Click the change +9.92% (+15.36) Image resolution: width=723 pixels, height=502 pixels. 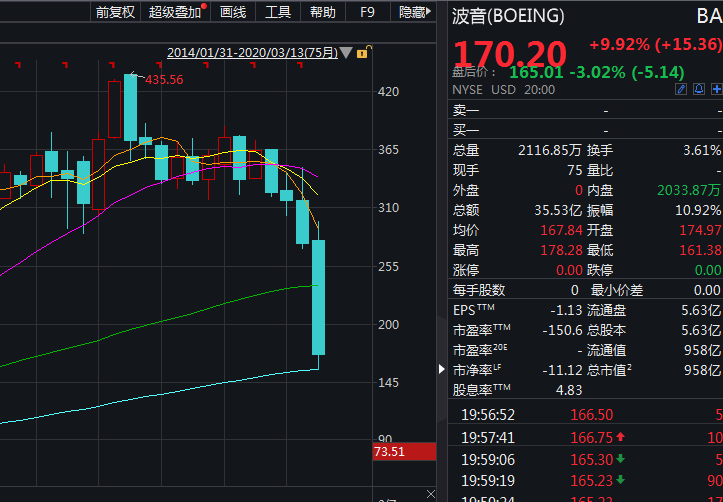coord(656,44)
